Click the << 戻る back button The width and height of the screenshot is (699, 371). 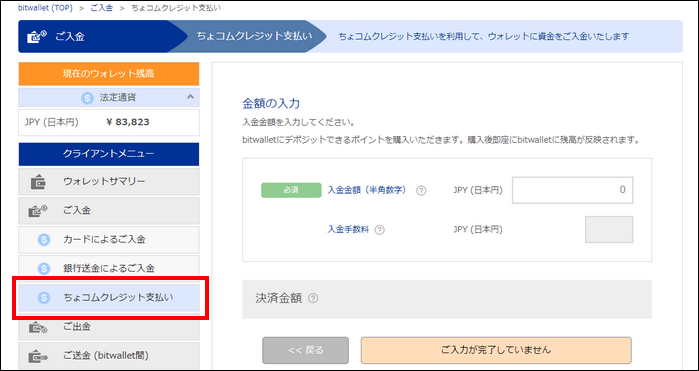(305, 350)
